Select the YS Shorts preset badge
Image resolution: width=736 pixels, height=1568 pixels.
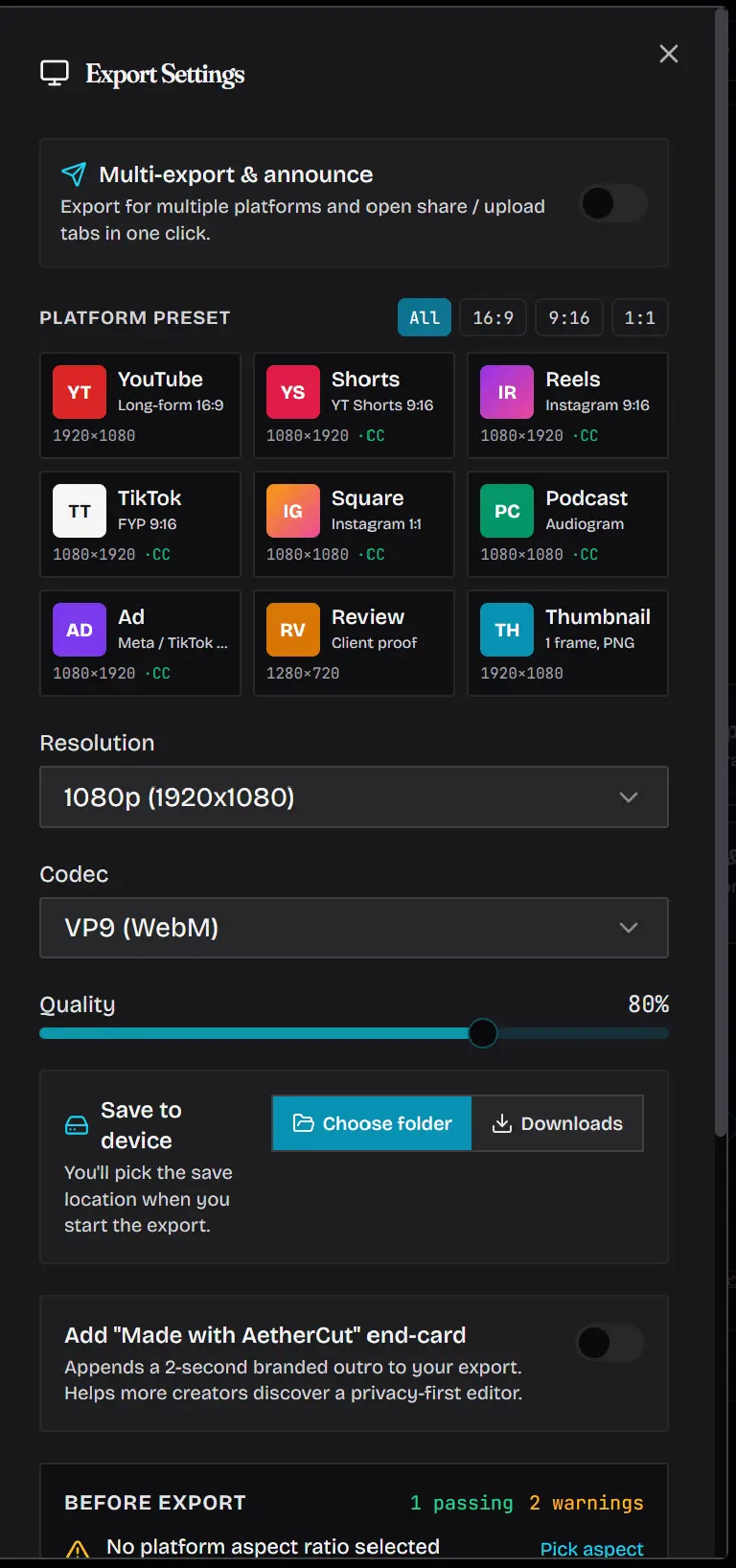(293, 392)
